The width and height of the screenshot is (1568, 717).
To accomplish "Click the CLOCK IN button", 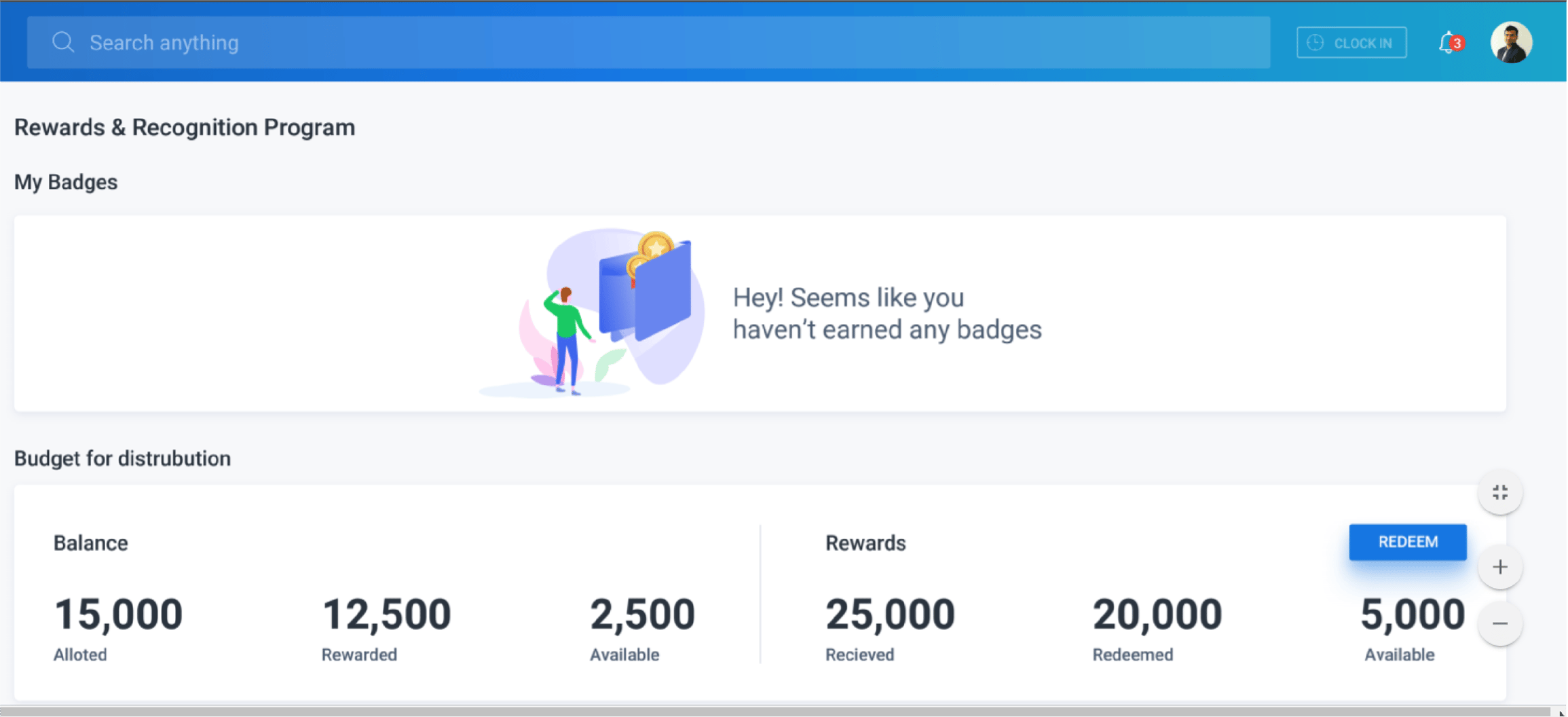I will coord(1351,42).
